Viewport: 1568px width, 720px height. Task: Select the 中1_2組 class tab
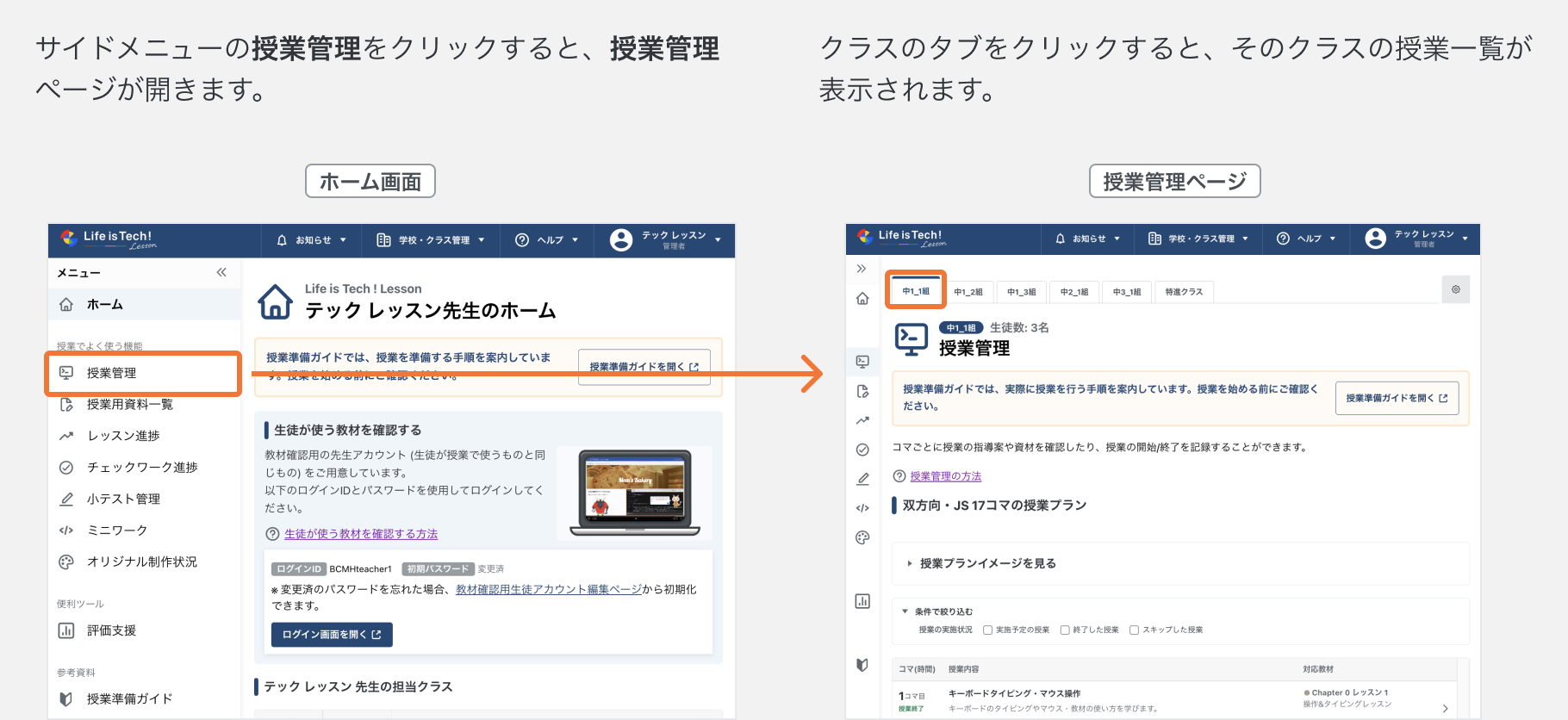pyautogui.click(x=968, y=292)
